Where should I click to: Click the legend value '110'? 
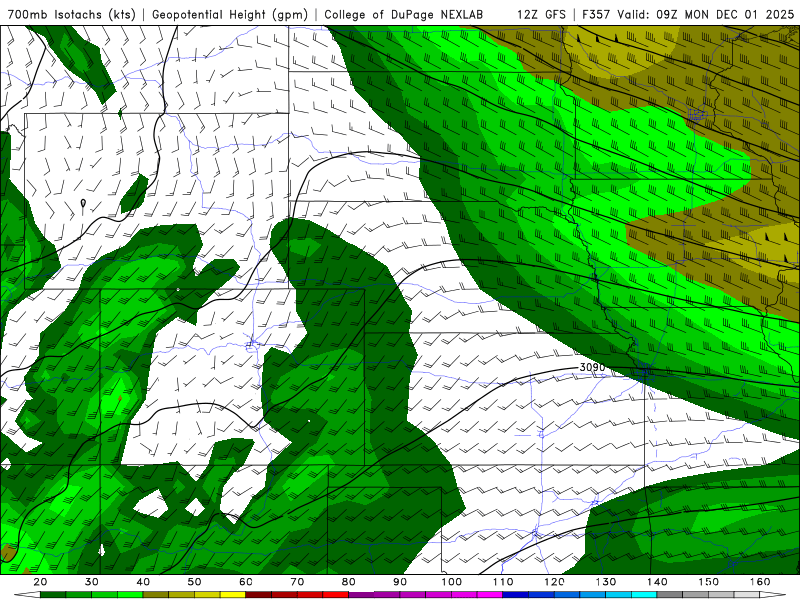[503, 582]
